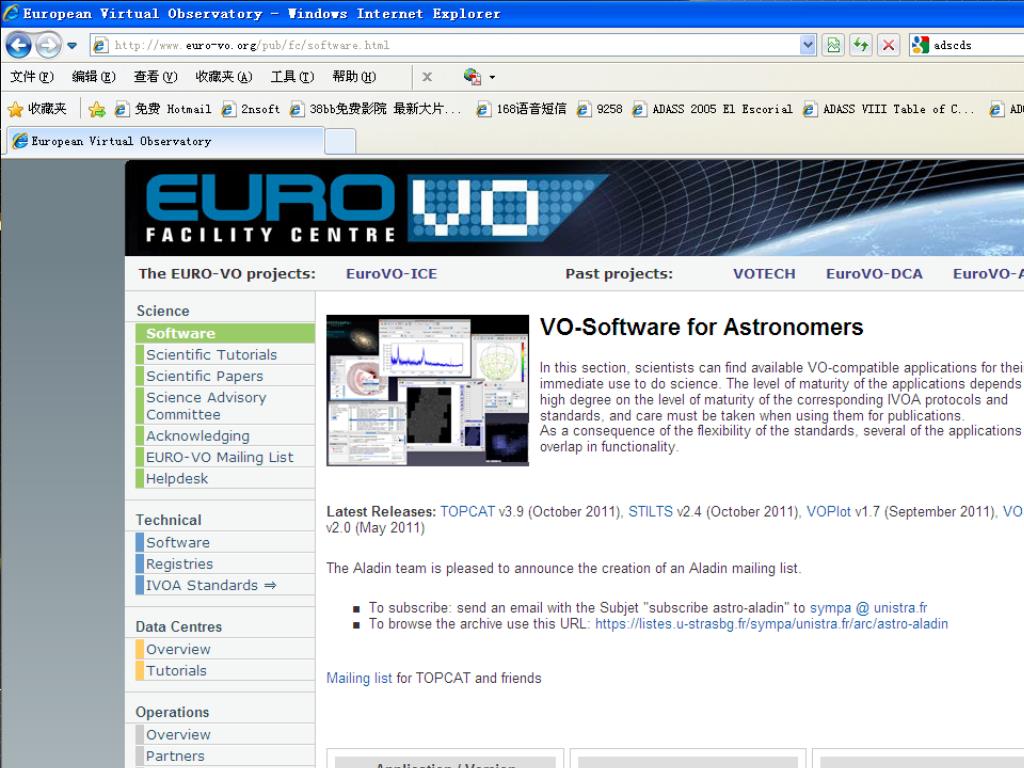Click the add to favorites bar star icon
This screenshot has width=1024, height=768.
(97, 109)
